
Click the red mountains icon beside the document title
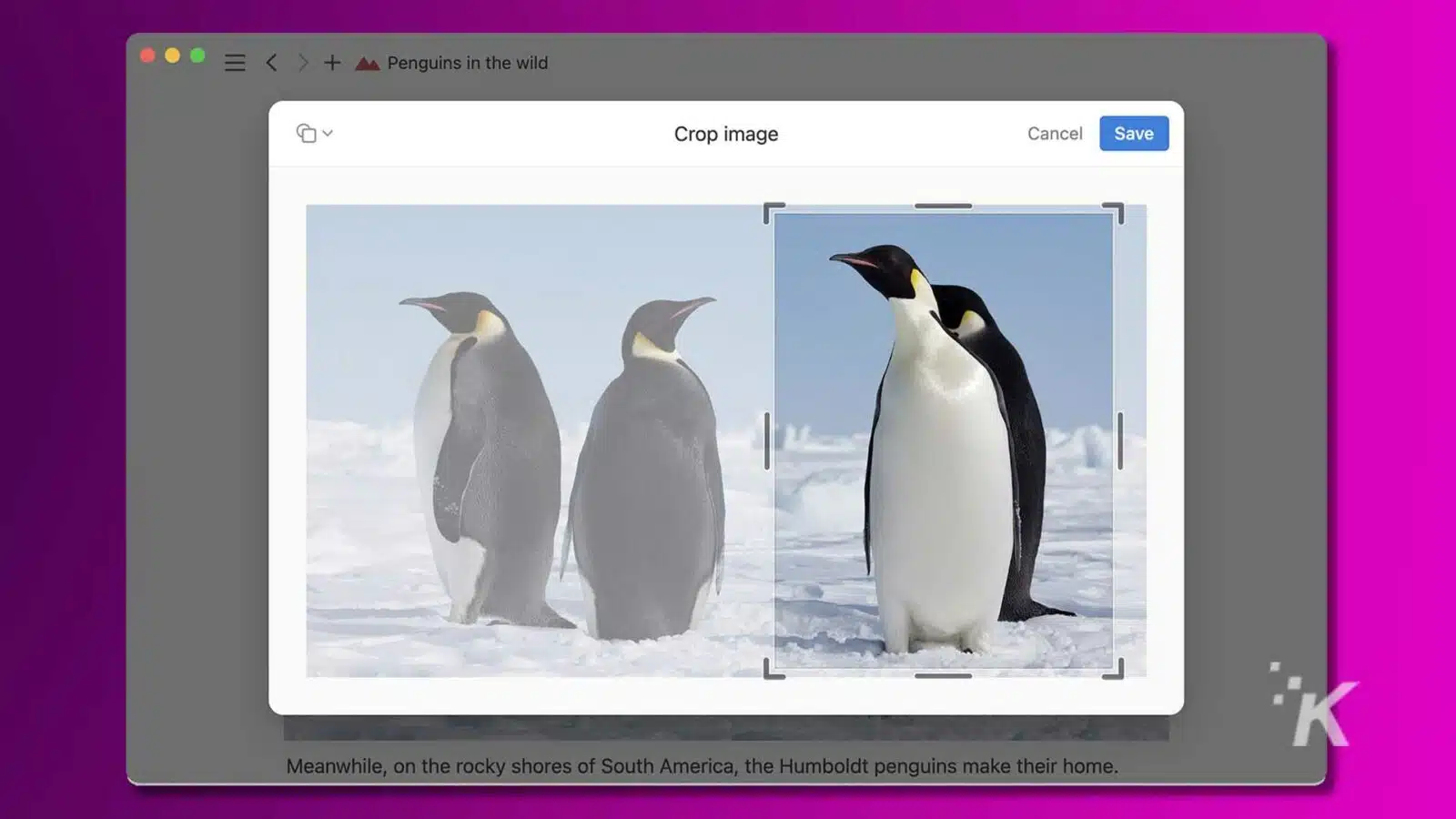tap(367, 63)
